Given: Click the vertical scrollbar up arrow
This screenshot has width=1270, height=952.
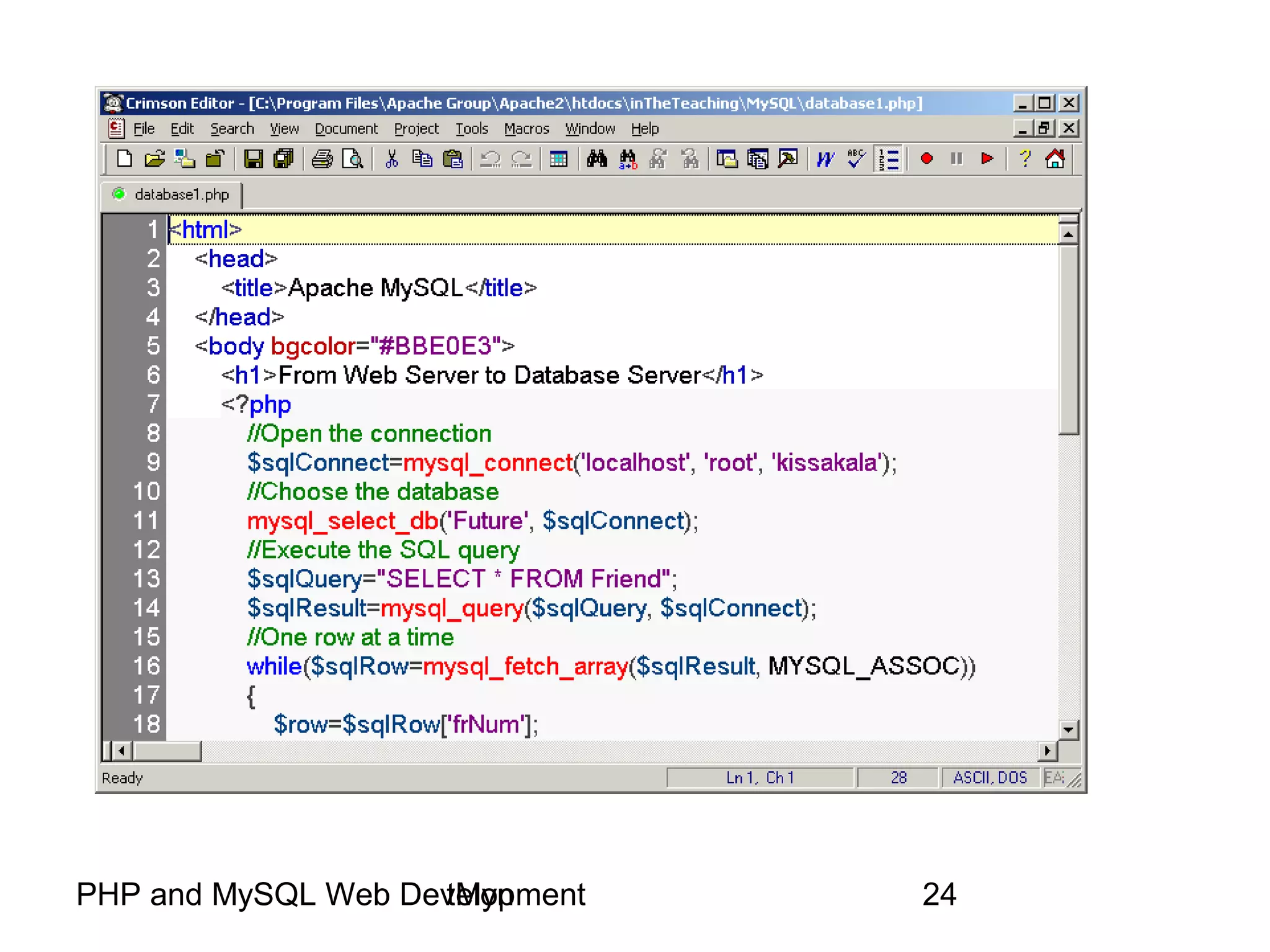Looking at the screenshot, I should pyautogui.click(x=1068, y=234).
